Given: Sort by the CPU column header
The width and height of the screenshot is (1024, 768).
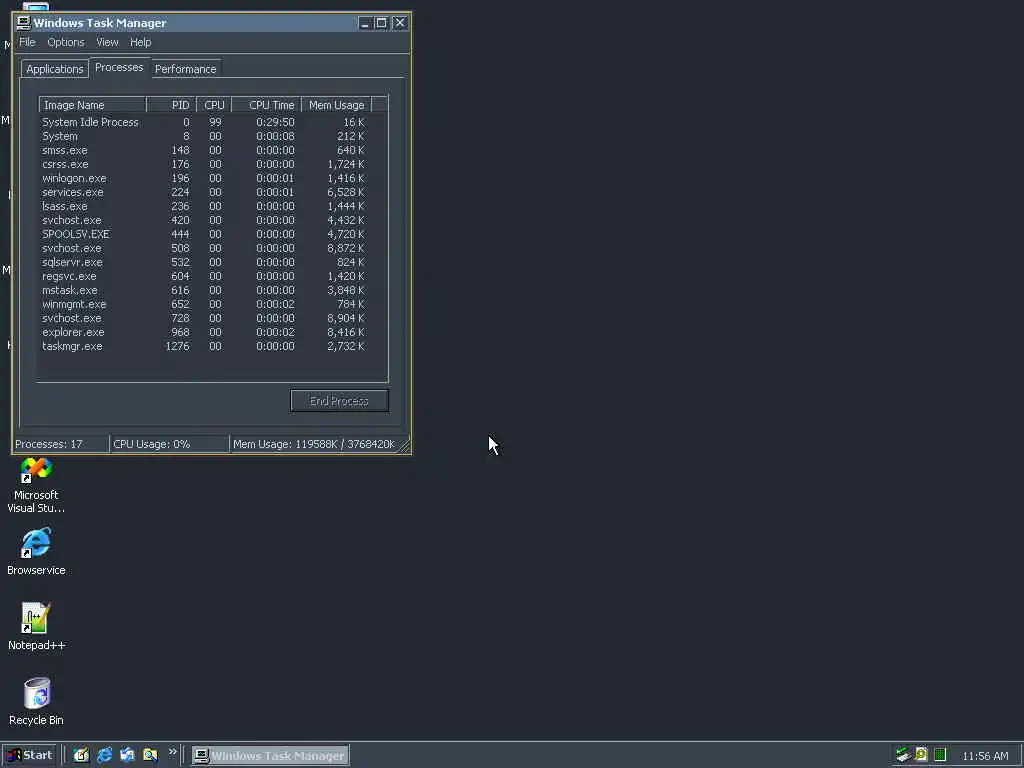Looking at the screenshot, I should click(x=214, y=105).
